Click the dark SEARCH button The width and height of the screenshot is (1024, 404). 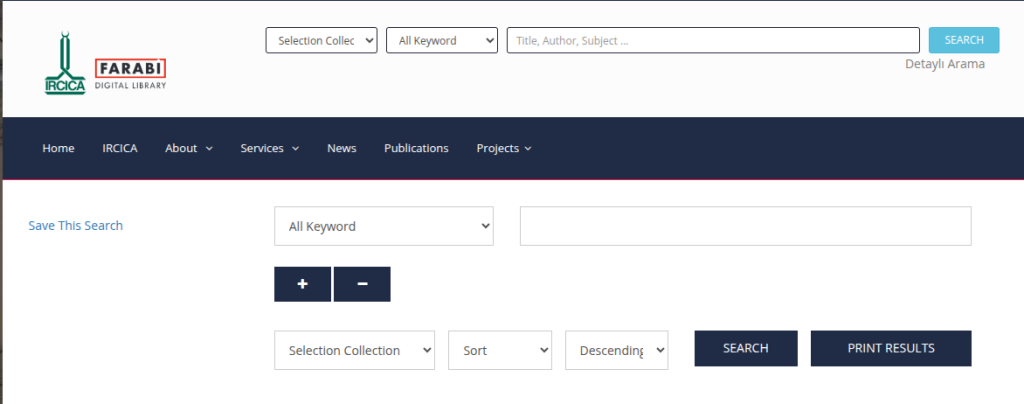[x=745, y=348]
